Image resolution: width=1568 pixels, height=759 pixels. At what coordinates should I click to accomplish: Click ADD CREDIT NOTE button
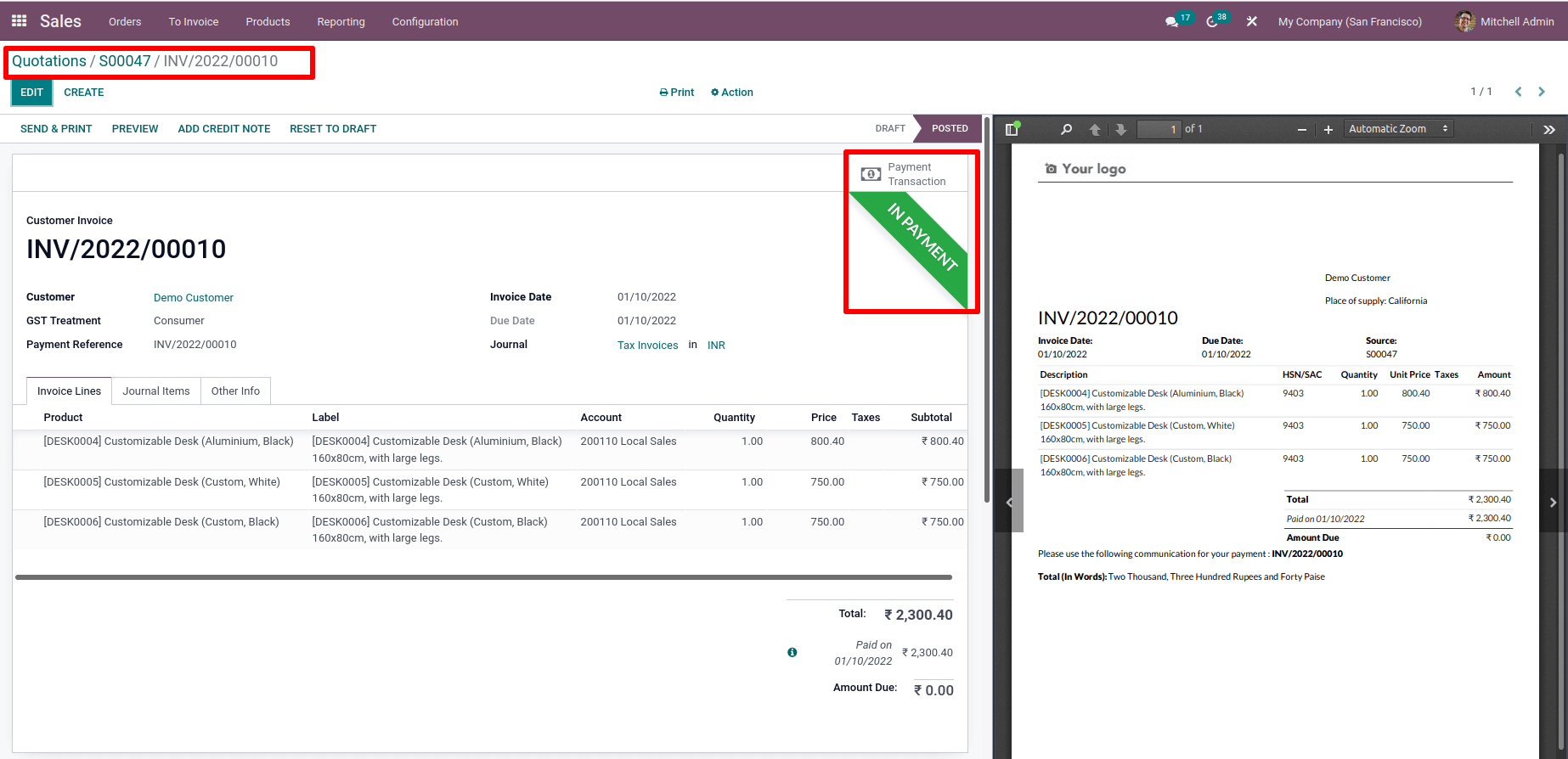click(224, 129)
